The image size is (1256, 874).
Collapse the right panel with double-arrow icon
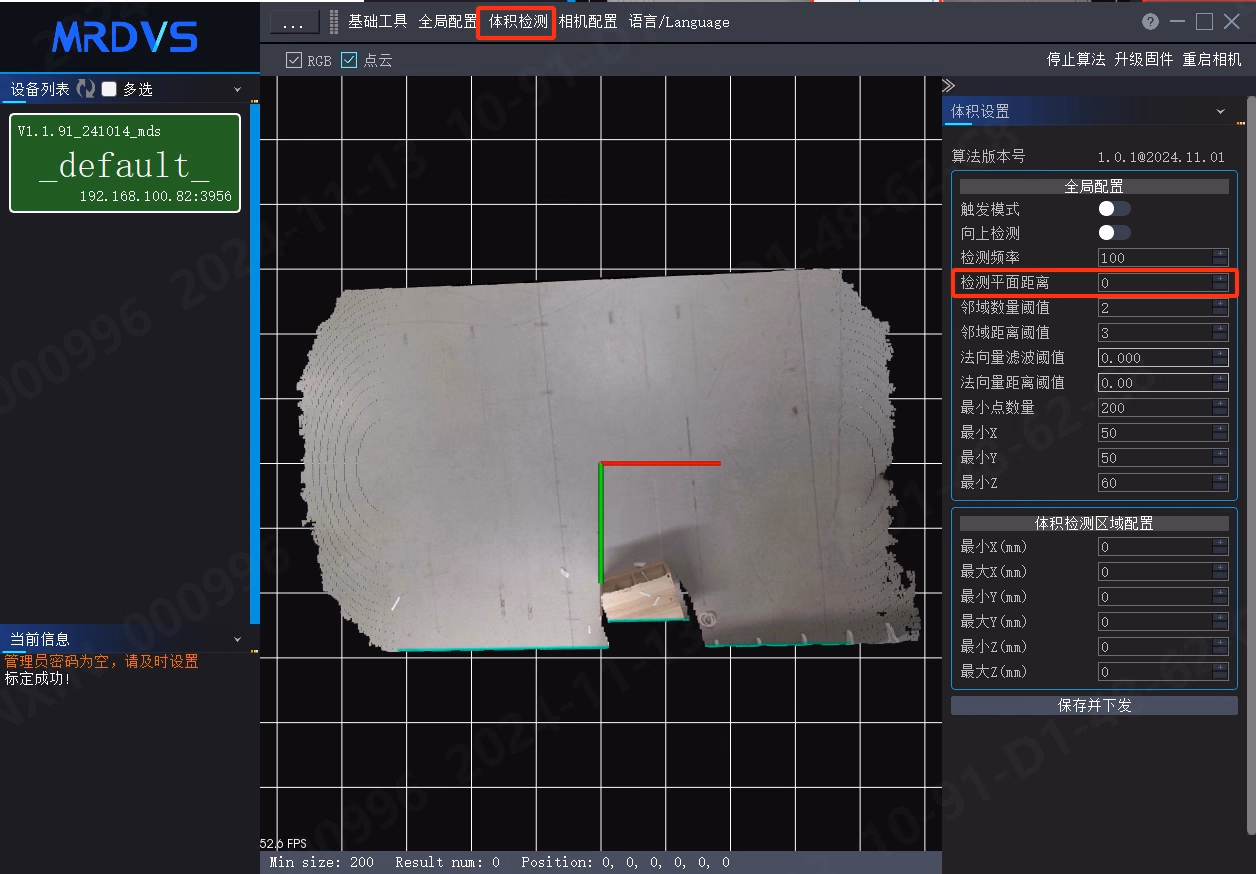point(949,86)
